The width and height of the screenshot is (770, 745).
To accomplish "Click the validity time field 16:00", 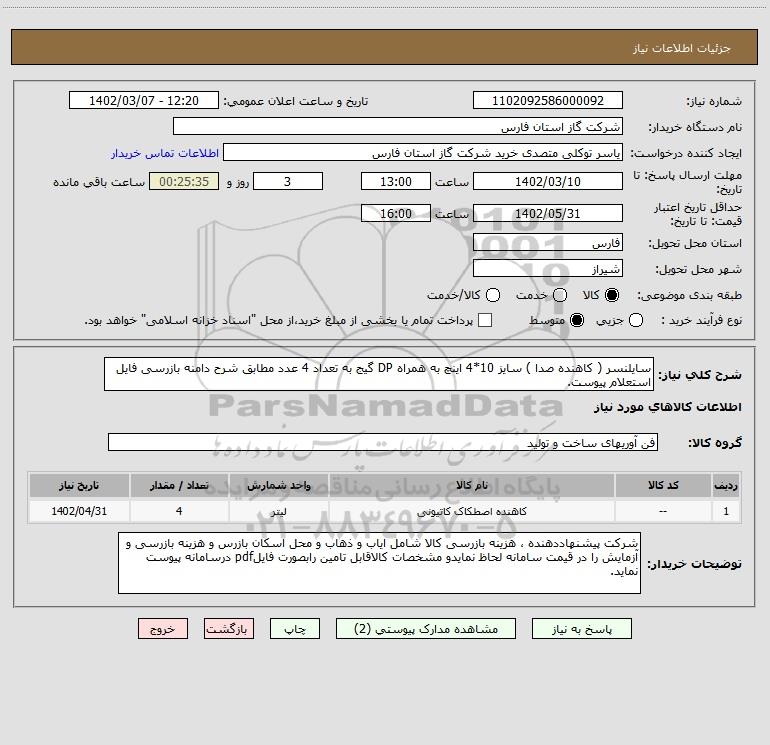I will pyautogui.click(x=396, y=214).
